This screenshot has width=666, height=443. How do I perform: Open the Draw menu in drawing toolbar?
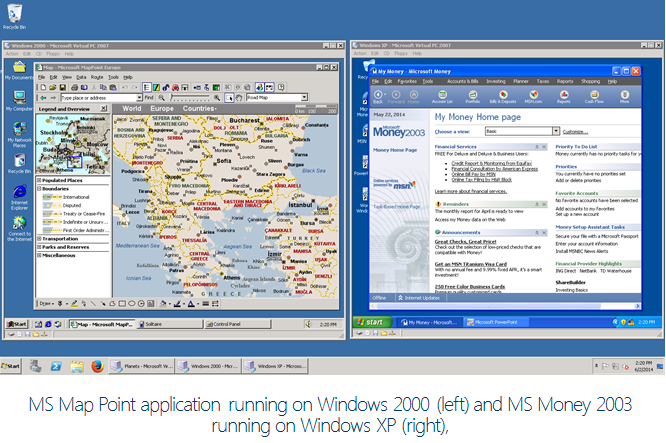(46, 304)
